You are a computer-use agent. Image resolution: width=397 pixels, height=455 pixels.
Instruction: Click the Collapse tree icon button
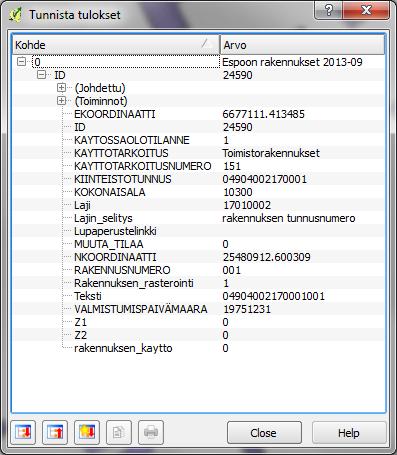click(55, 432)
